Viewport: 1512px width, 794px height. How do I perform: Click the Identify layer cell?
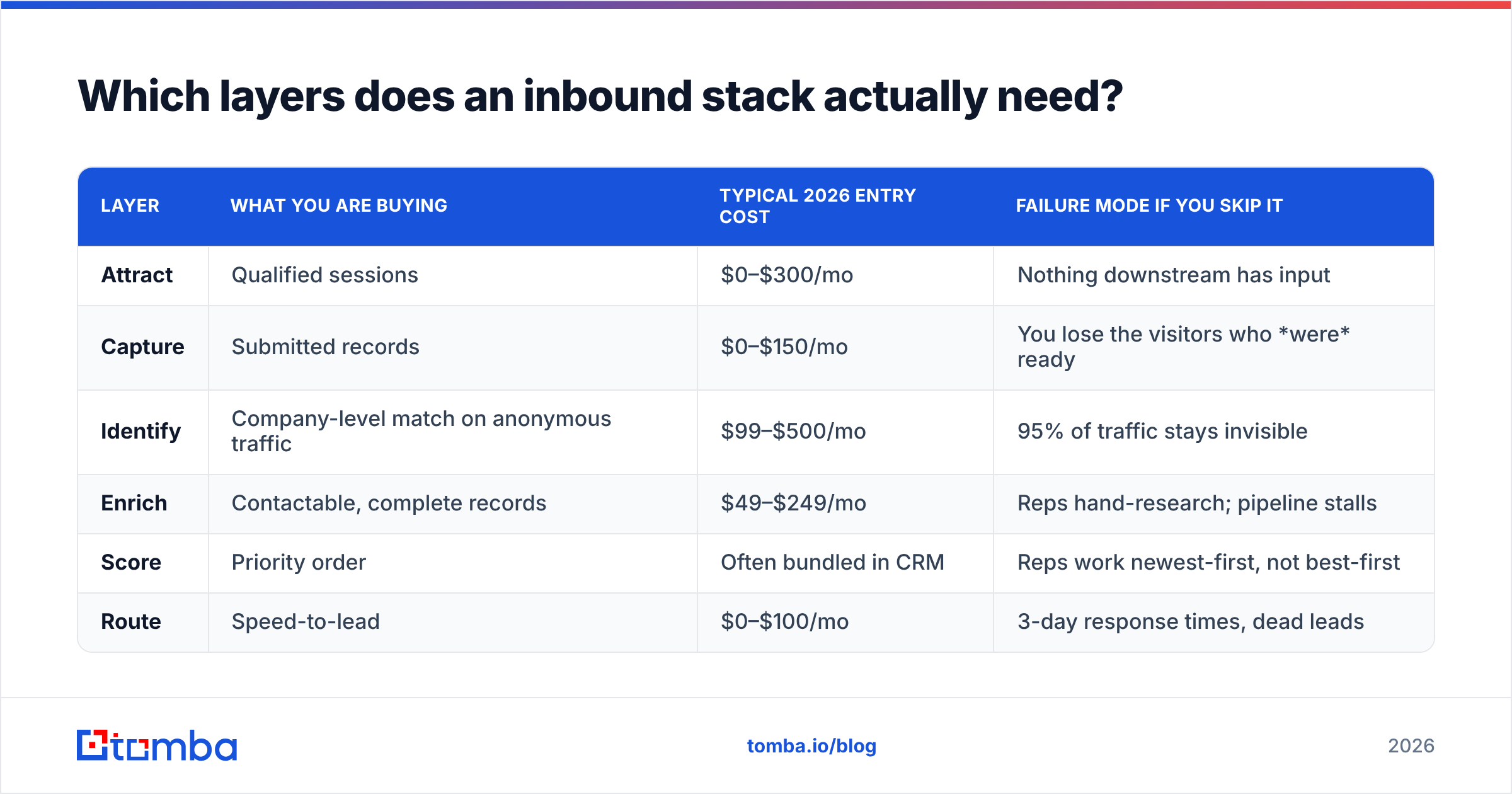[x=143, y=432]
